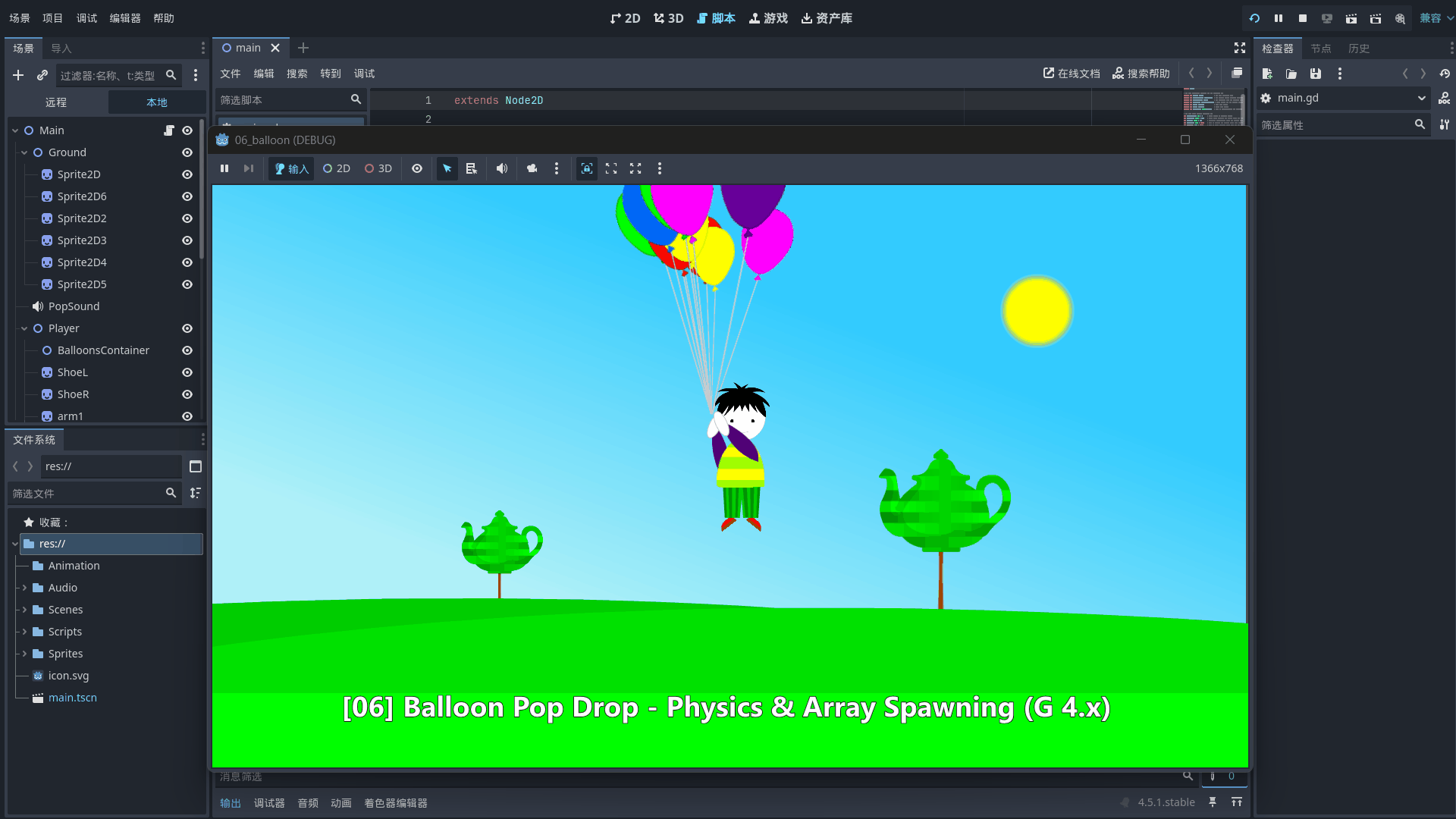The image size is (1456, 819).
Task: Toggle visibility of BalloonsContainer node
Action: pos(187,350)
